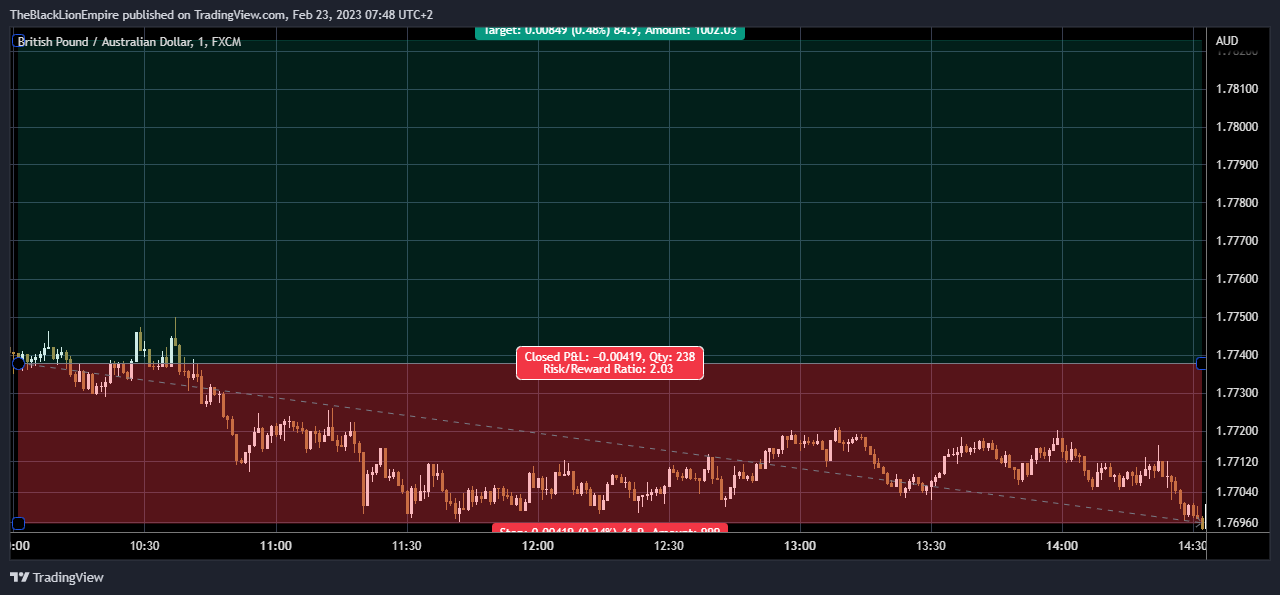Click the FXCM exchange label
The height and width of the screenshot is (595, 1280).
tap(223, 42)
